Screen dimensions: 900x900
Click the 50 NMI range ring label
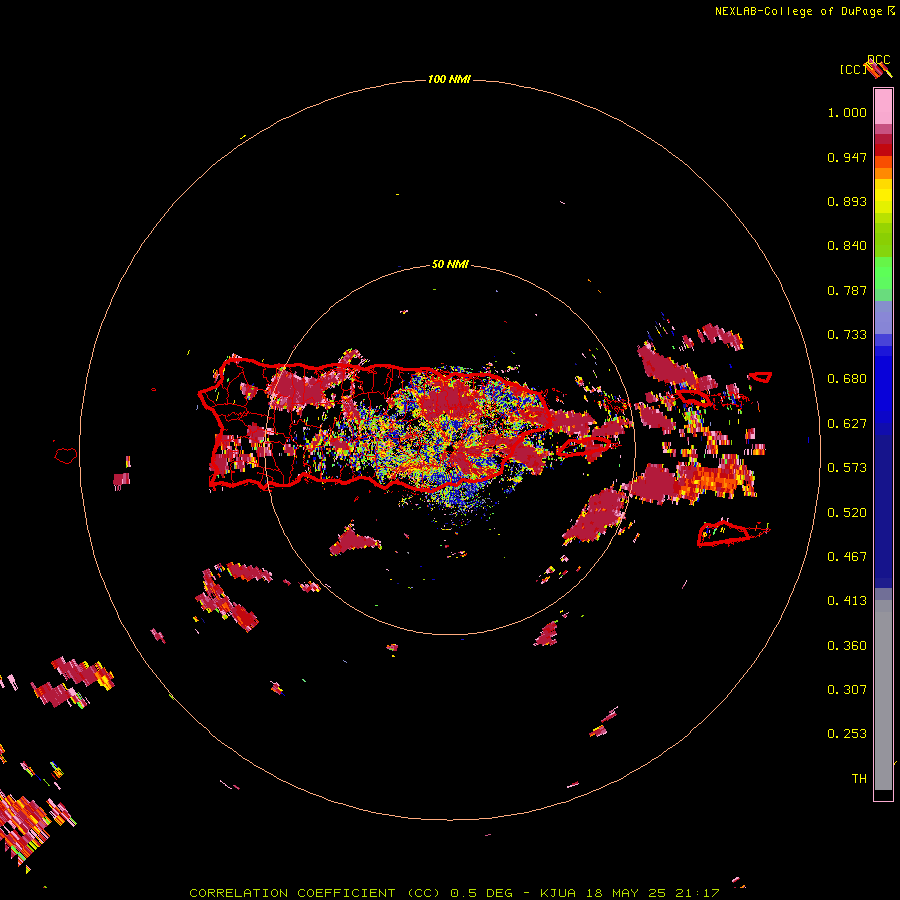pyautogui.click(x=450, y=265)
